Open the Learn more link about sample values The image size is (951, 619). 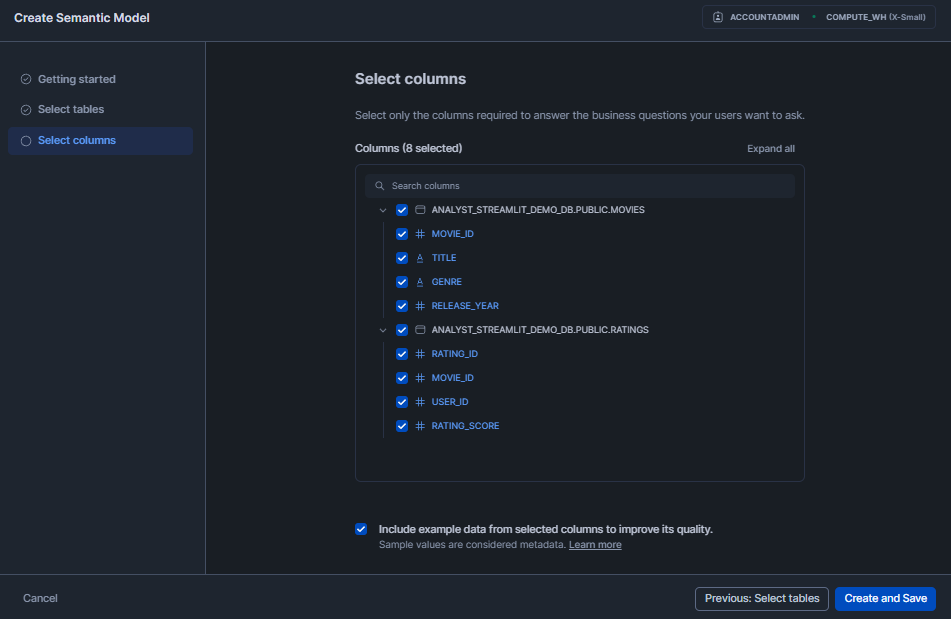pos(595,544)
